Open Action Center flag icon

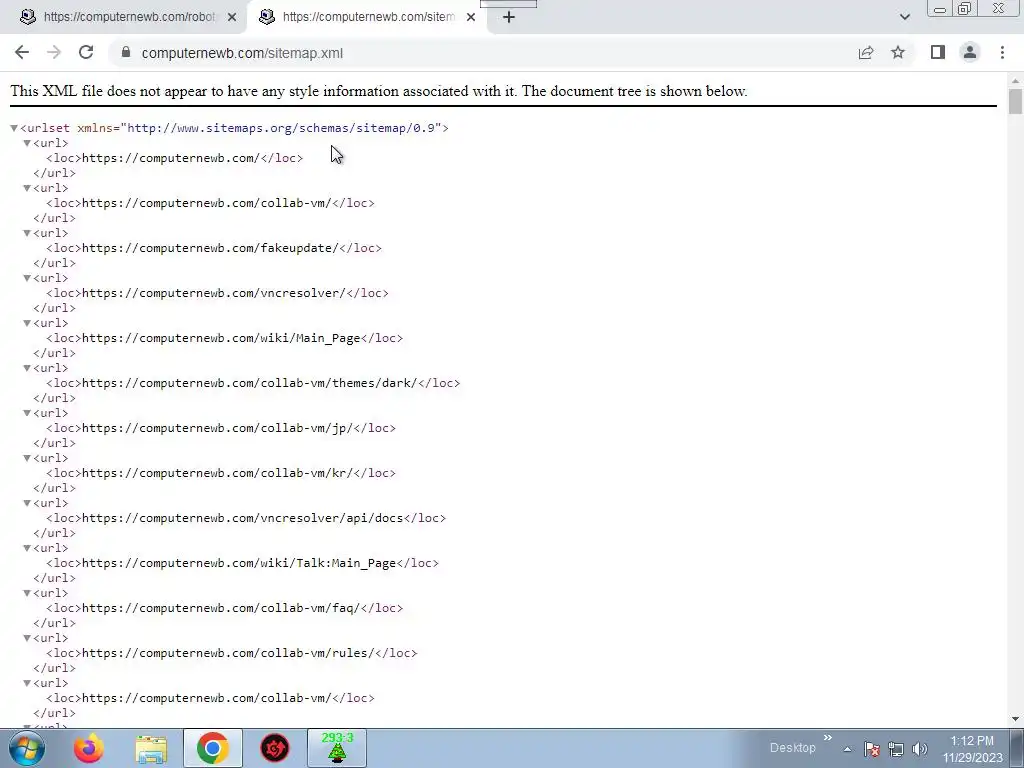(x=872, y=749)
